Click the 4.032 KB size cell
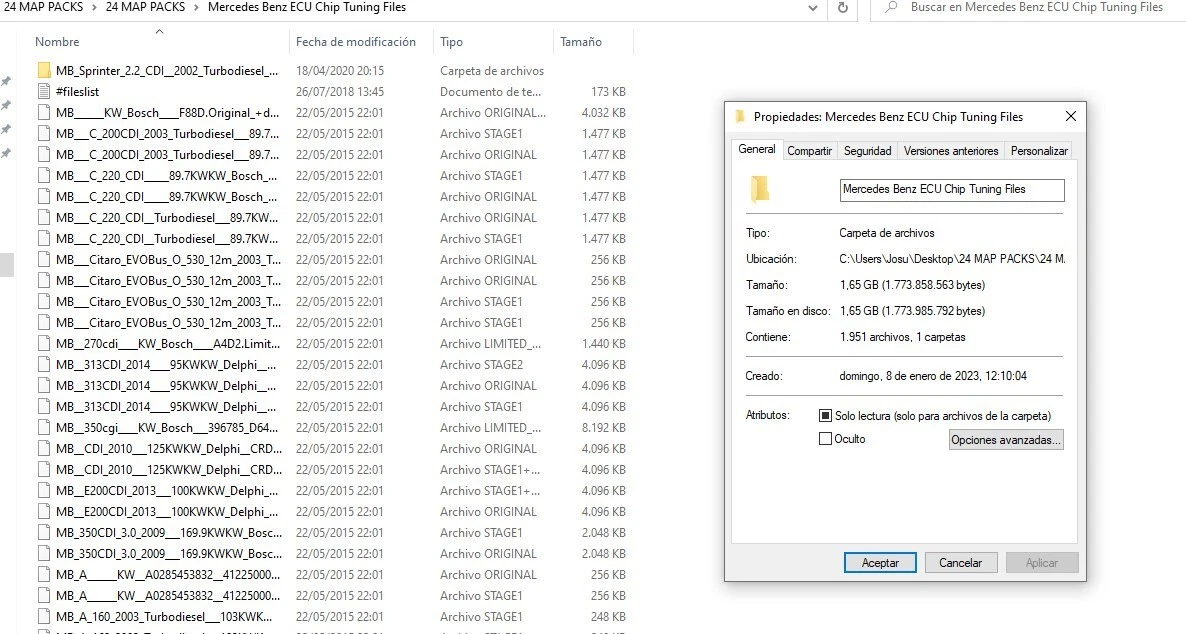 [604, 113]
